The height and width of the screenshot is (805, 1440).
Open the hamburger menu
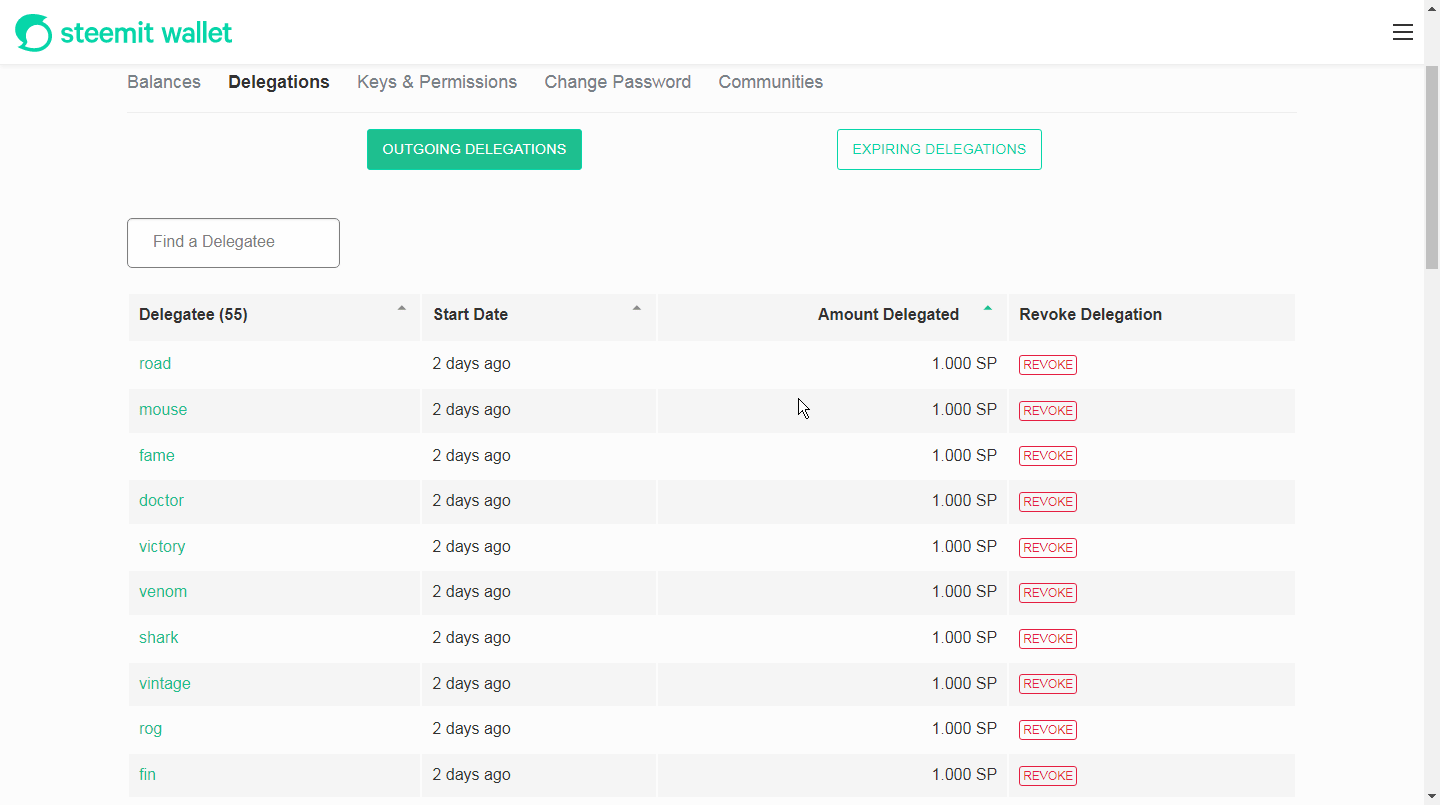[1402, 33]
